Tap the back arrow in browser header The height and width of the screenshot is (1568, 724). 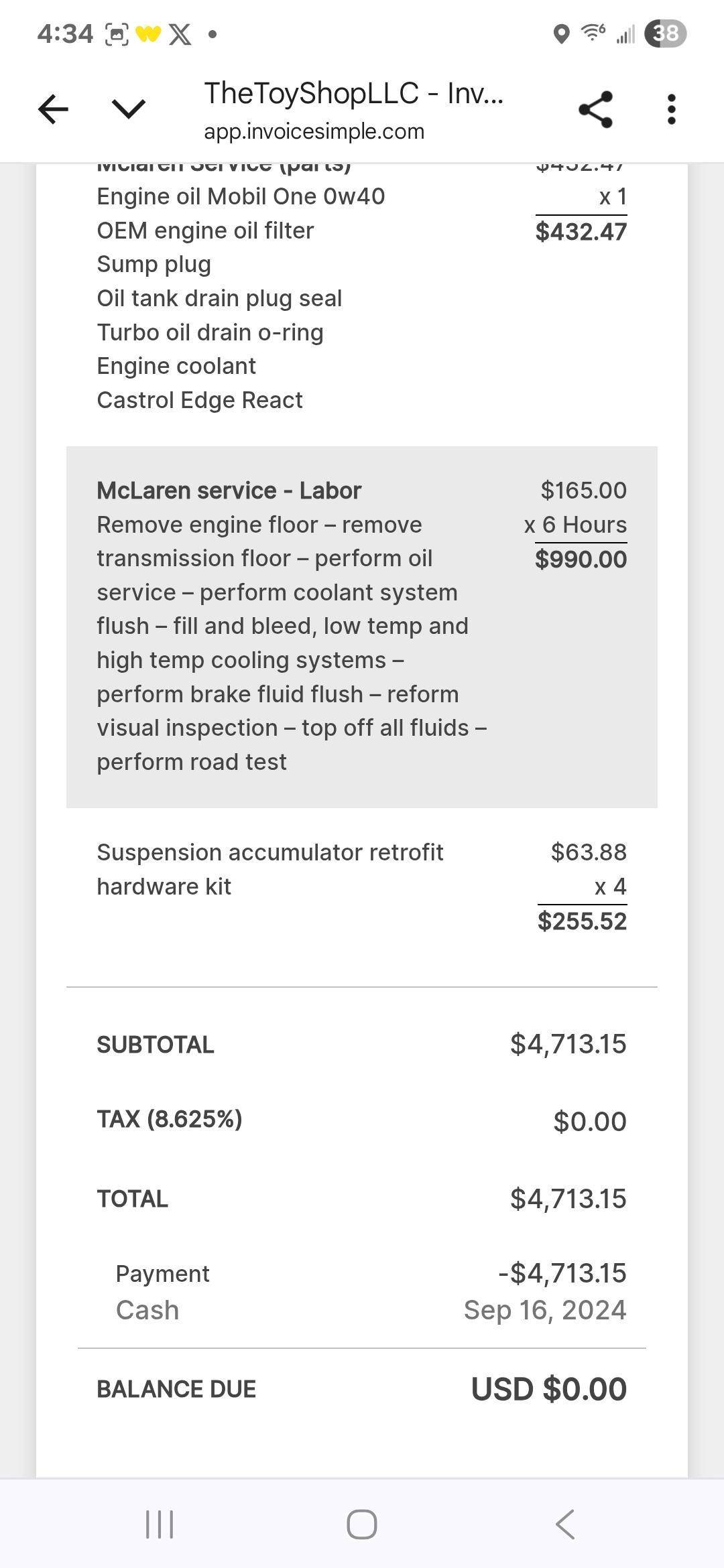[54, 109]
